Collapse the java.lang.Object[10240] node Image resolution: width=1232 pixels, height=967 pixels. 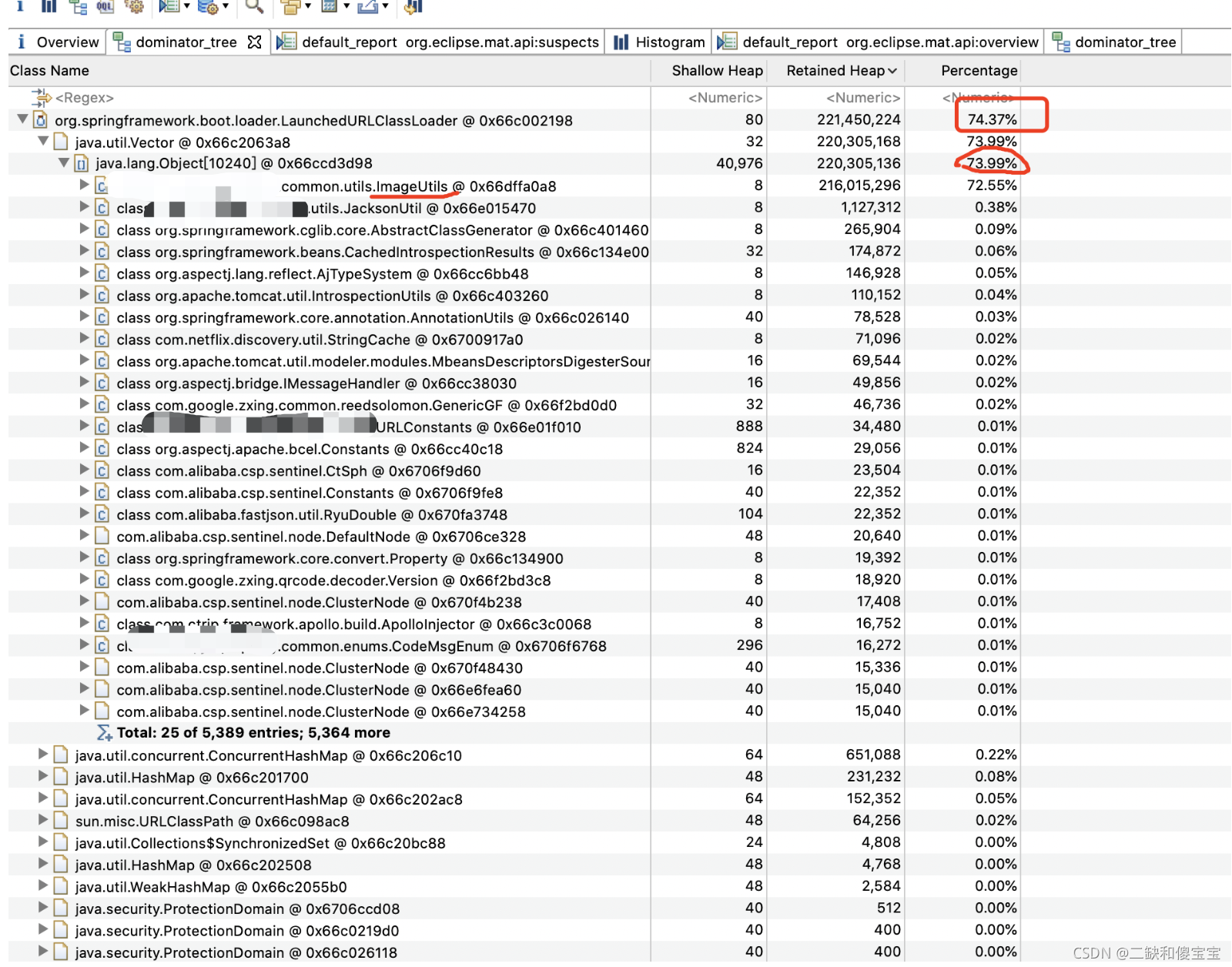coord(64,162)
